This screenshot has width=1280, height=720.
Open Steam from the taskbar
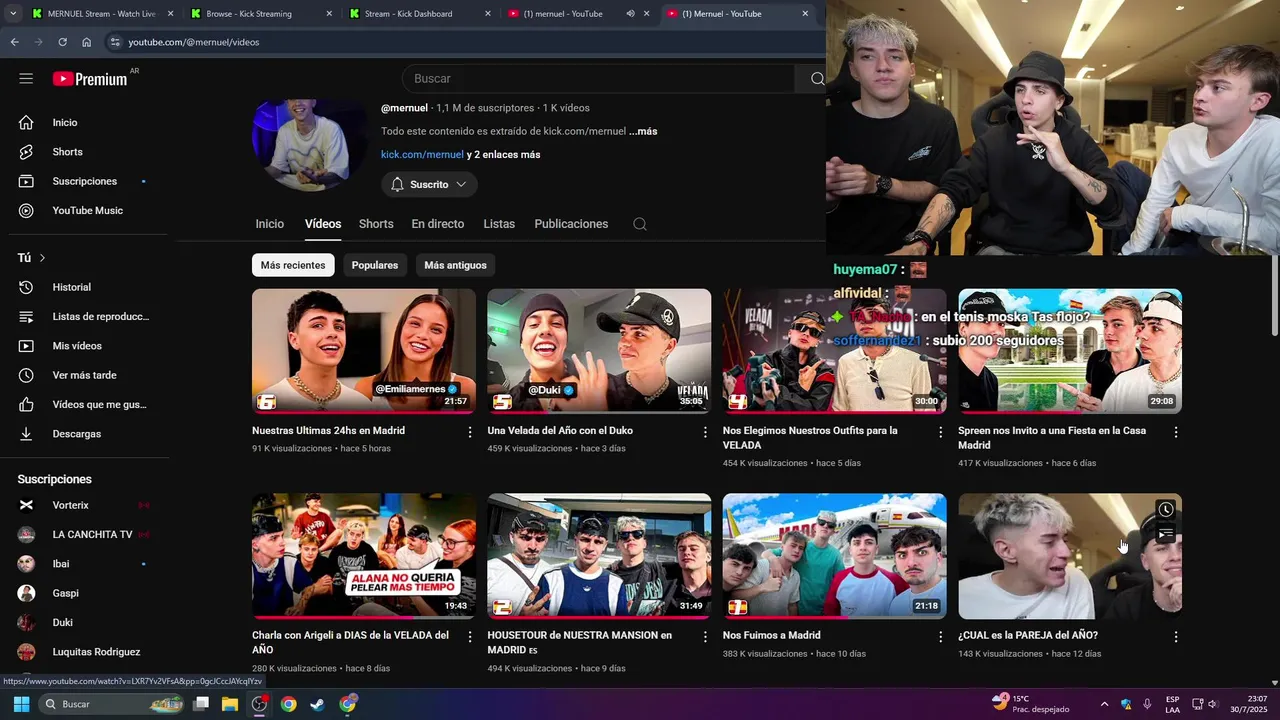click(317, 704)
